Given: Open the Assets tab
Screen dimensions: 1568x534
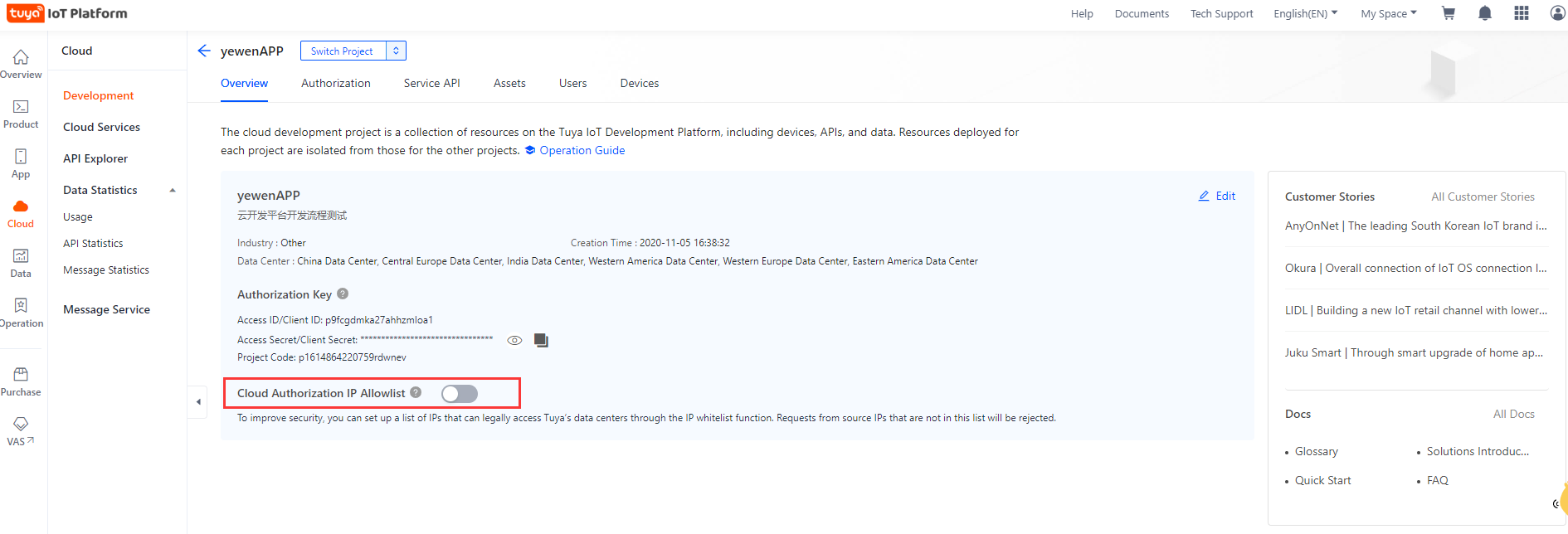Looking at the screenshot, I should (x=509, y=83).
